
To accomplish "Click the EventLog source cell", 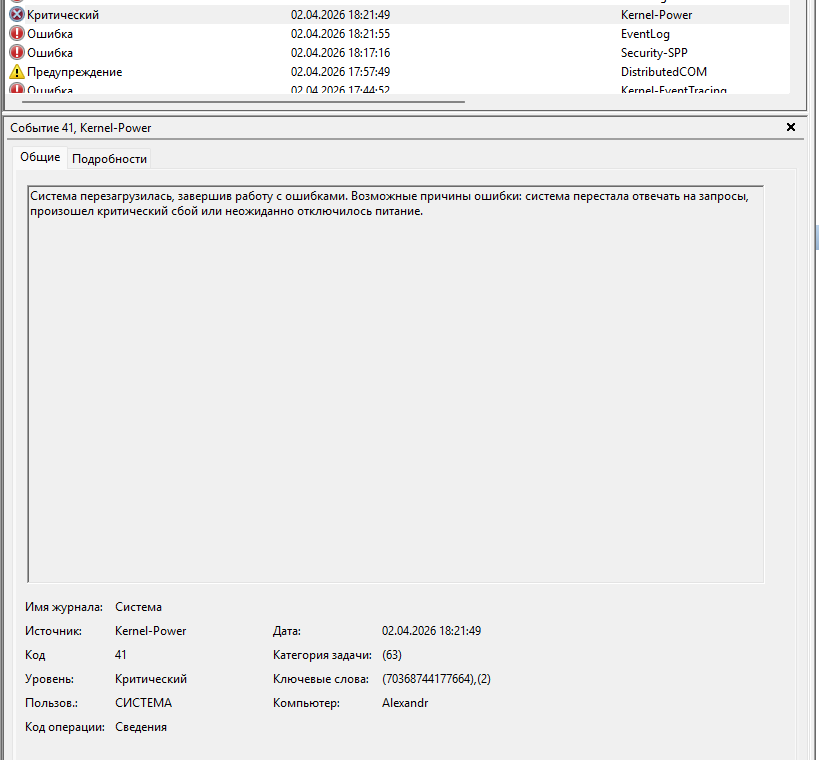I will coord(645,34).
